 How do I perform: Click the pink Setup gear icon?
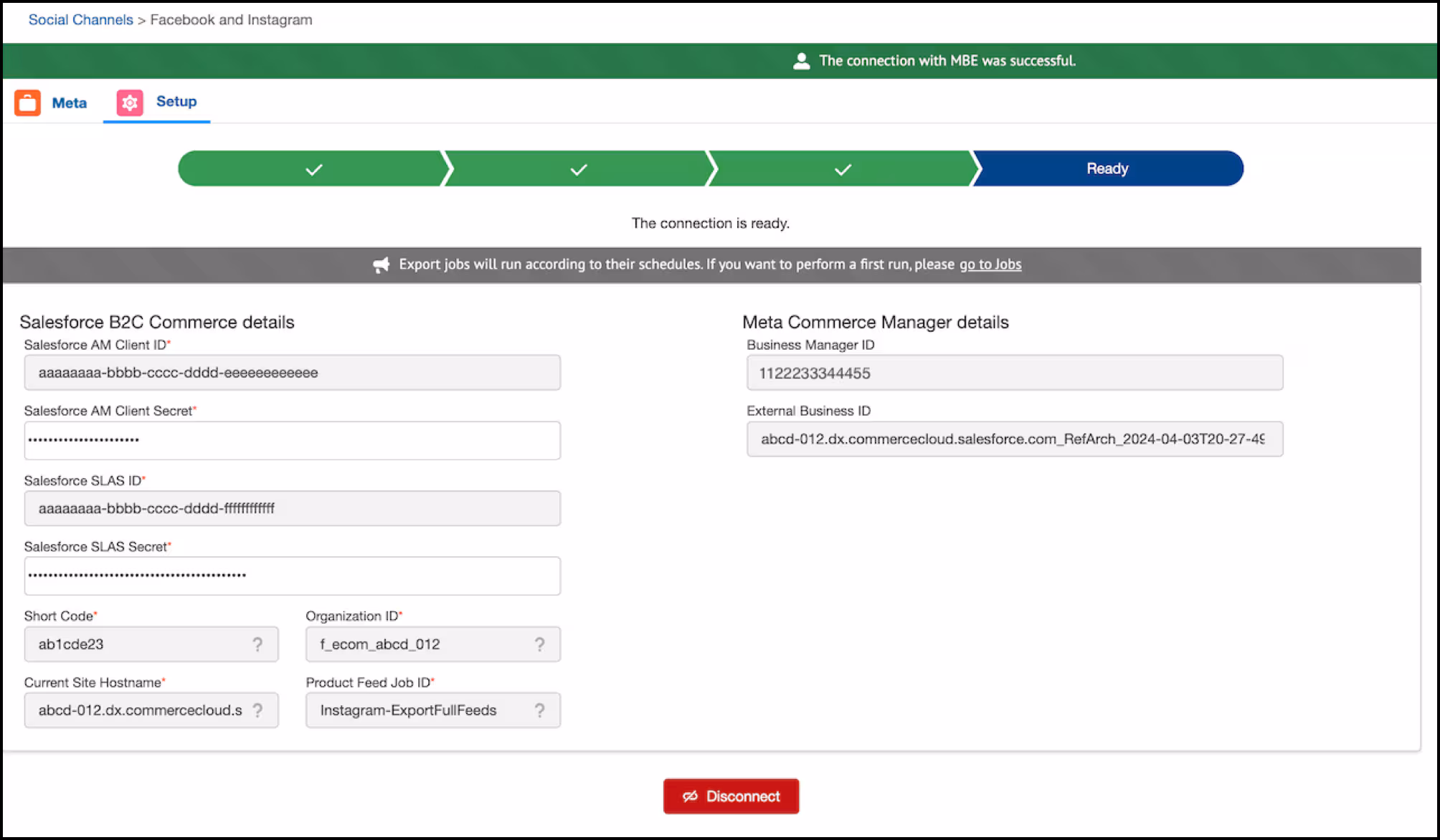[x=130, y=102]
